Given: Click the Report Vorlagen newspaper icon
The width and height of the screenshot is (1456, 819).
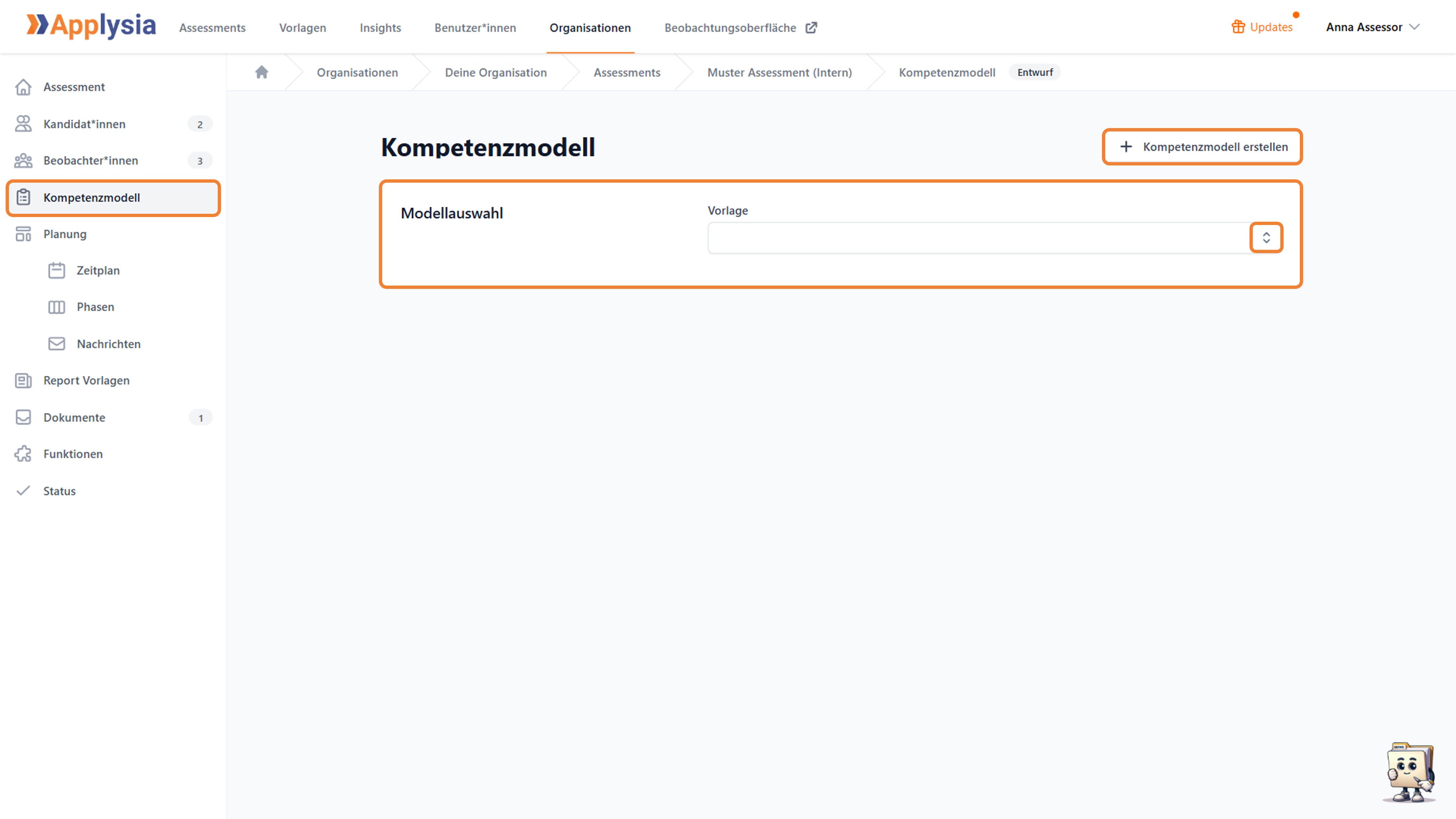Looking at the screenshot, I should click(x=23, y=381).
